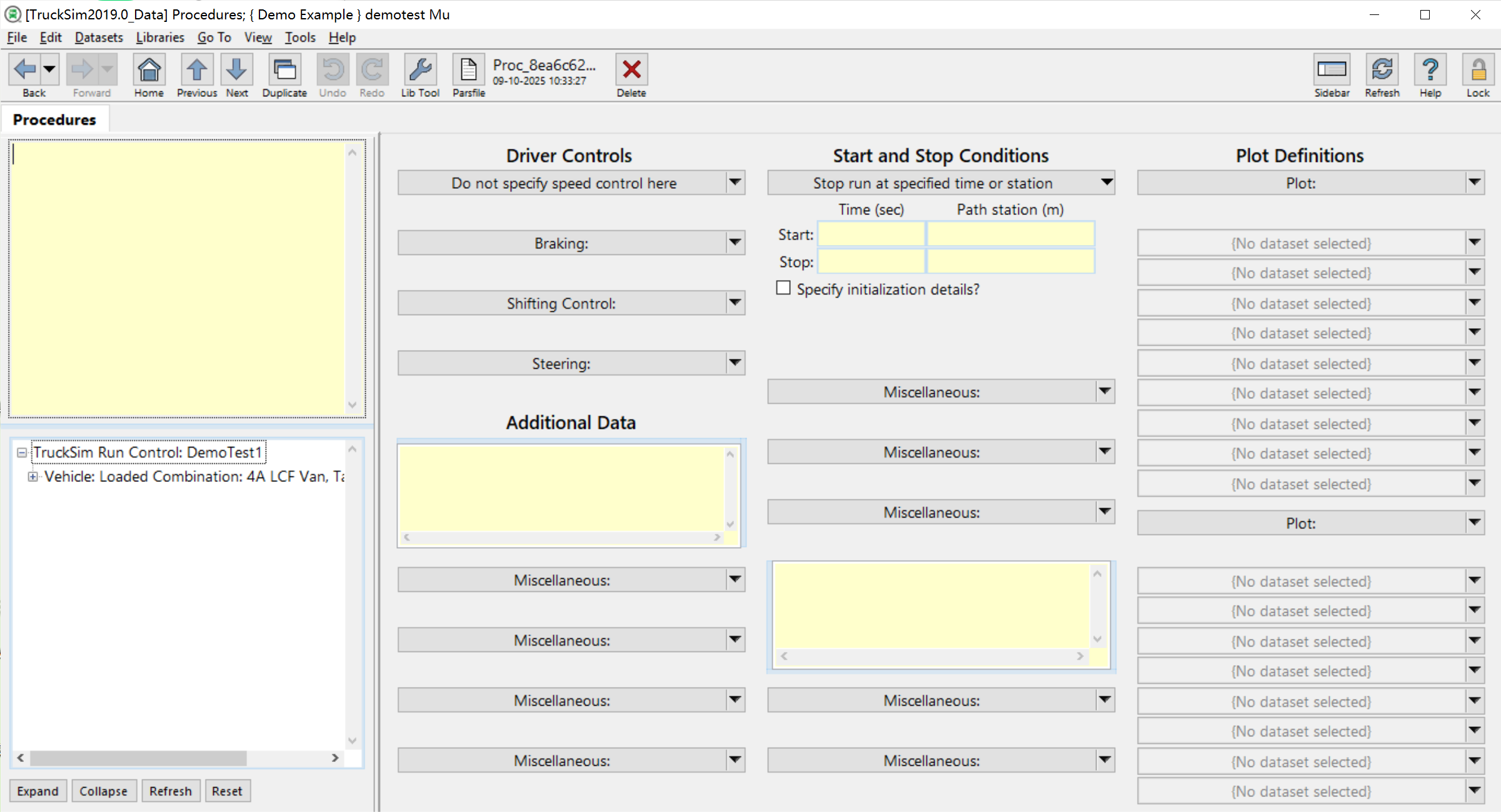Open the File menu

coord(17,38)
